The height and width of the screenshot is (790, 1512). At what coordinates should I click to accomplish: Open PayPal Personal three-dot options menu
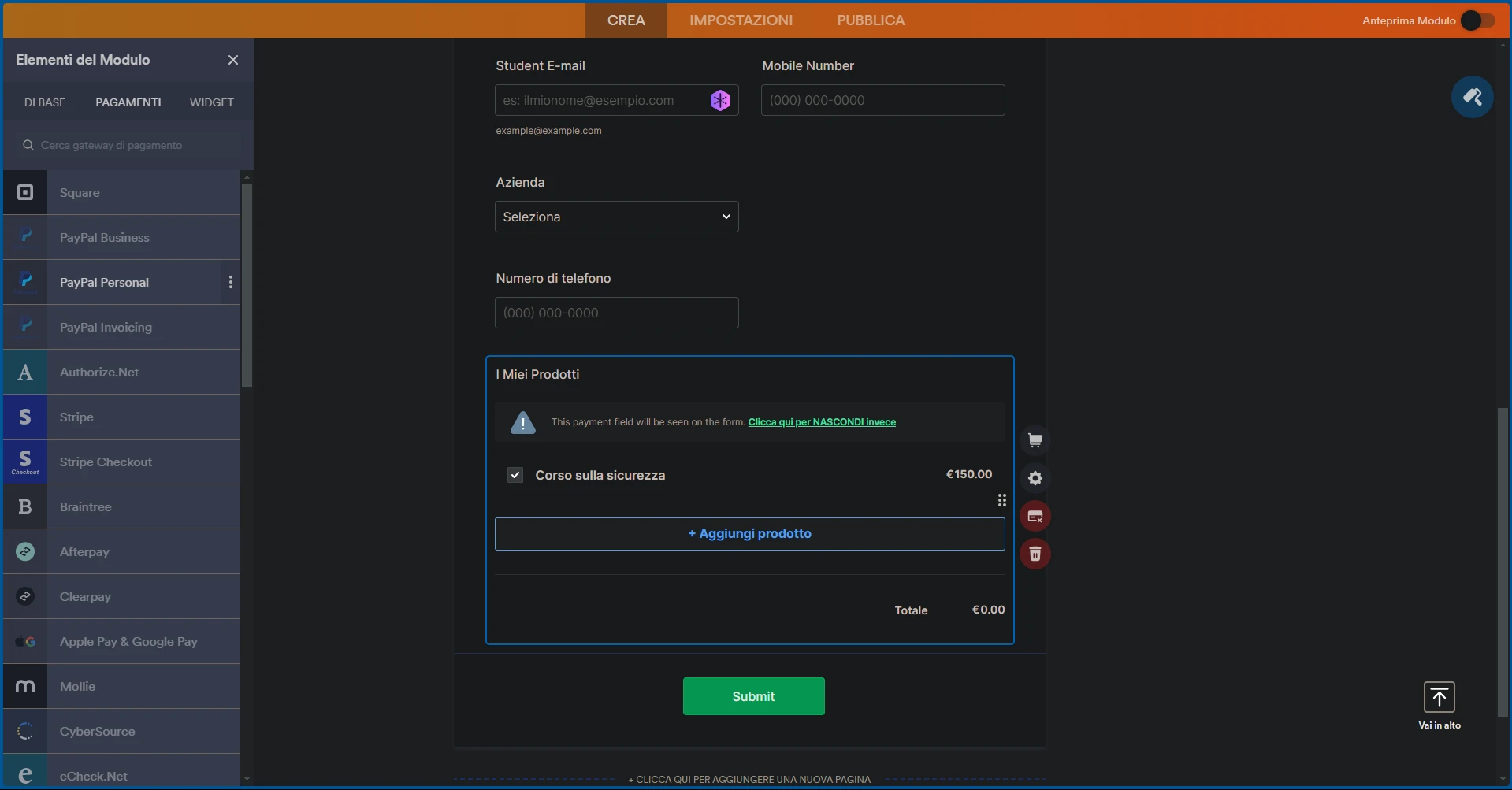(x=229, y=282)
